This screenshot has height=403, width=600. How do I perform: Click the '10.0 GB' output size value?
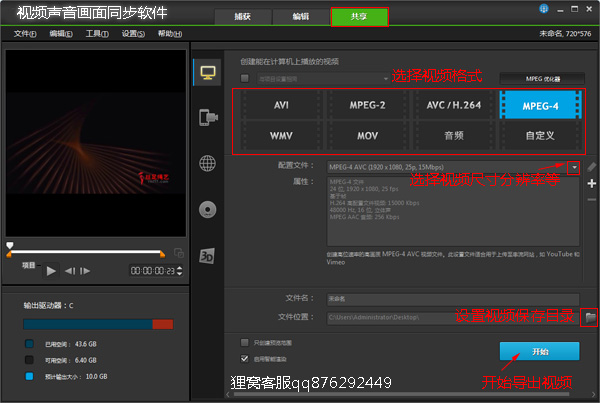[96, 376]
